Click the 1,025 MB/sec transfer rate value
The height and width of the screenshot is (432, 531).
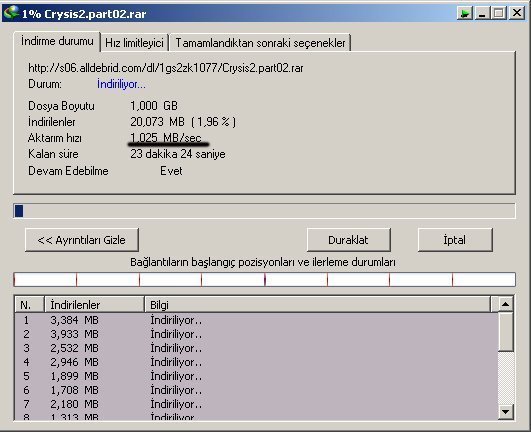click(166, 138)
